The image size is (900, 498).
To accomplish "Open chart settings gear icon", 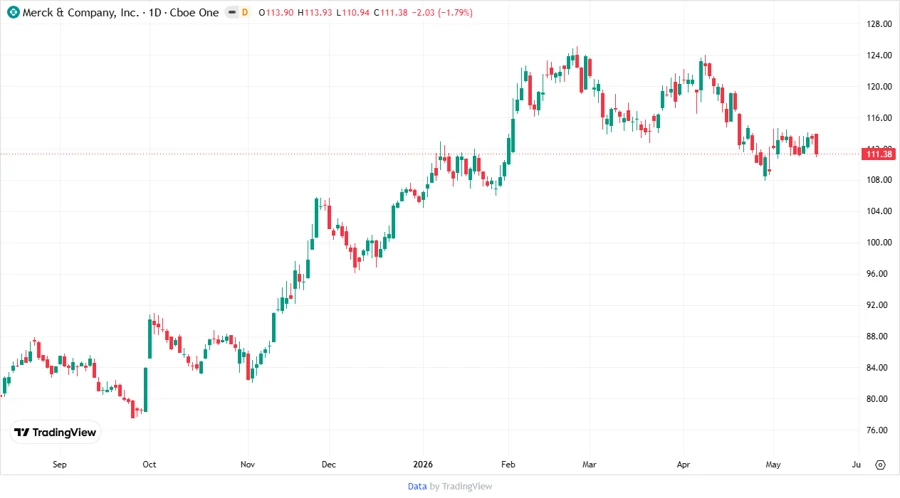I will (880, 465).
